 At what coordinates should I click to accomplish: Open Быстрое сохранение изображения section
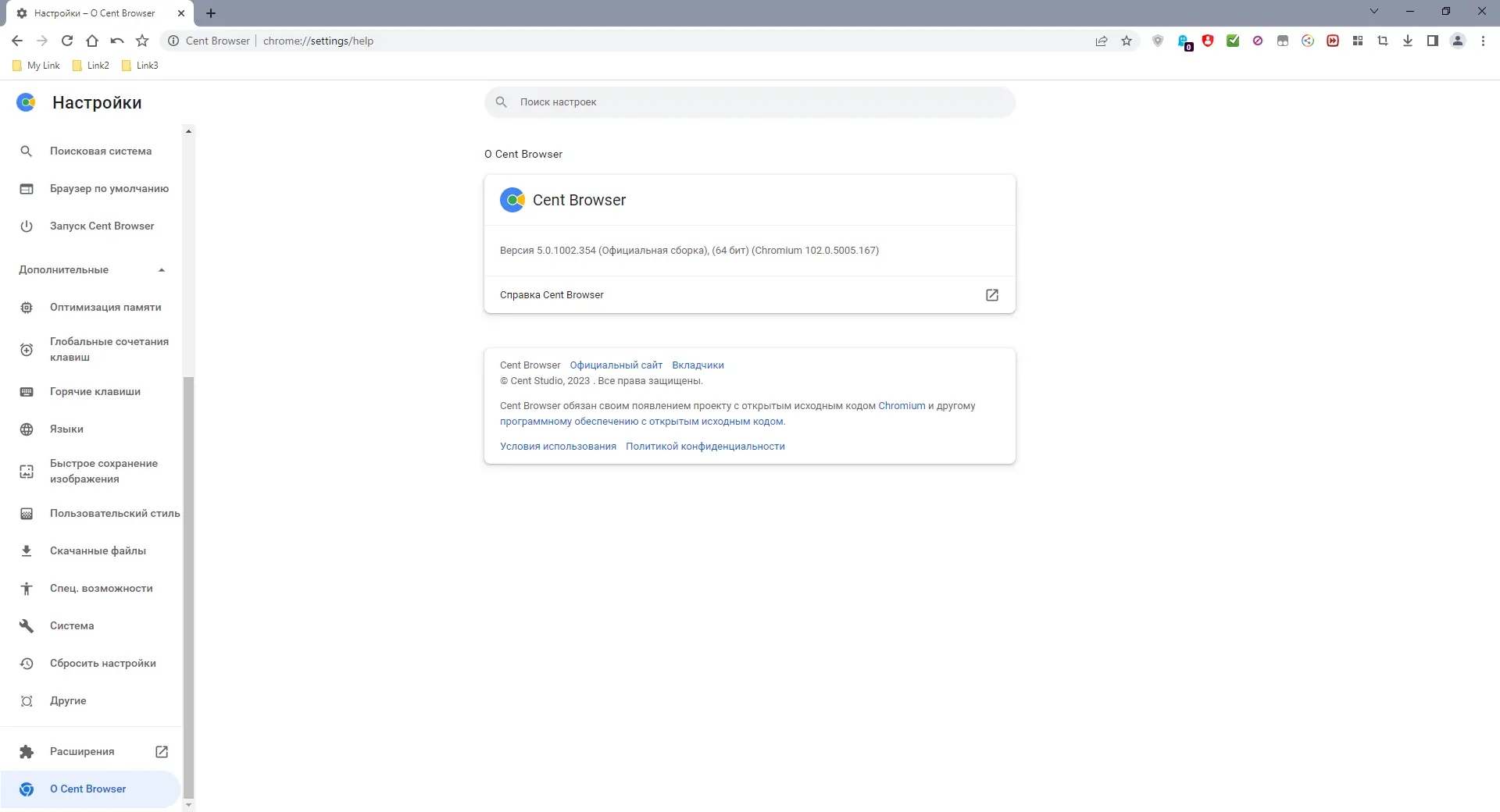91,472
